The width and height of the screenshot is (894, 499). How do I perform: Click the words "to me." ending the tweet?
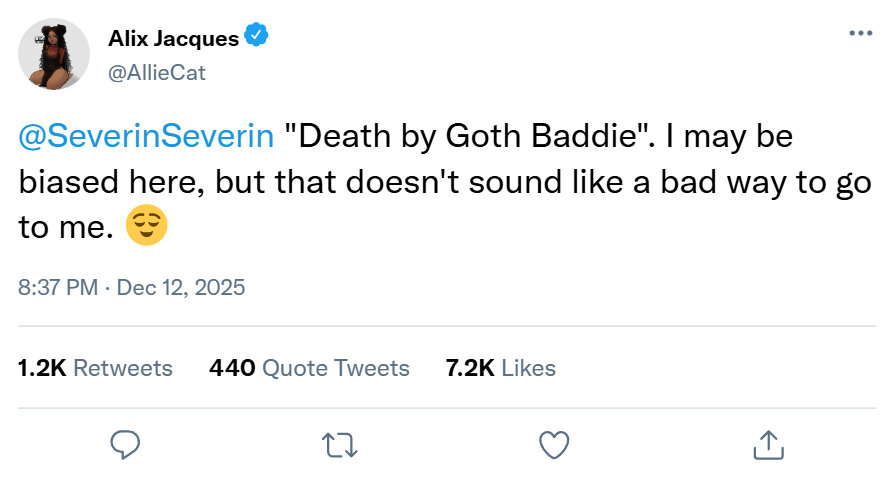pos(66,229)
